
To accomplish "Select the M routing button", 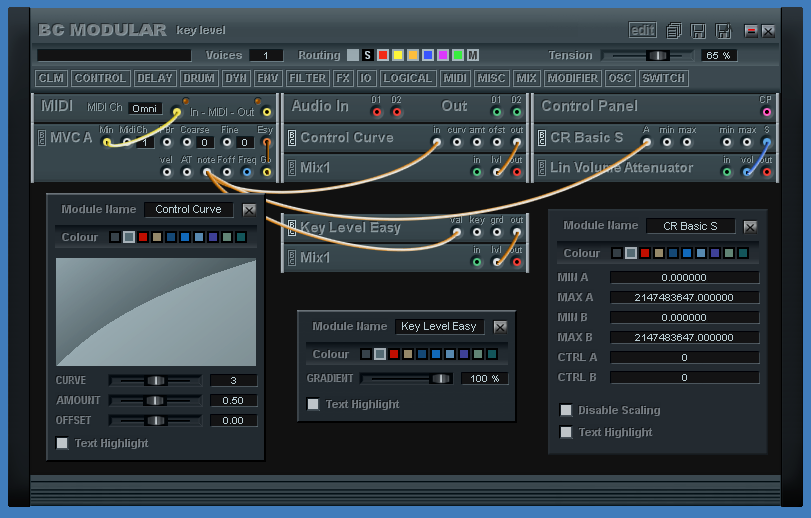I will 473,55.
